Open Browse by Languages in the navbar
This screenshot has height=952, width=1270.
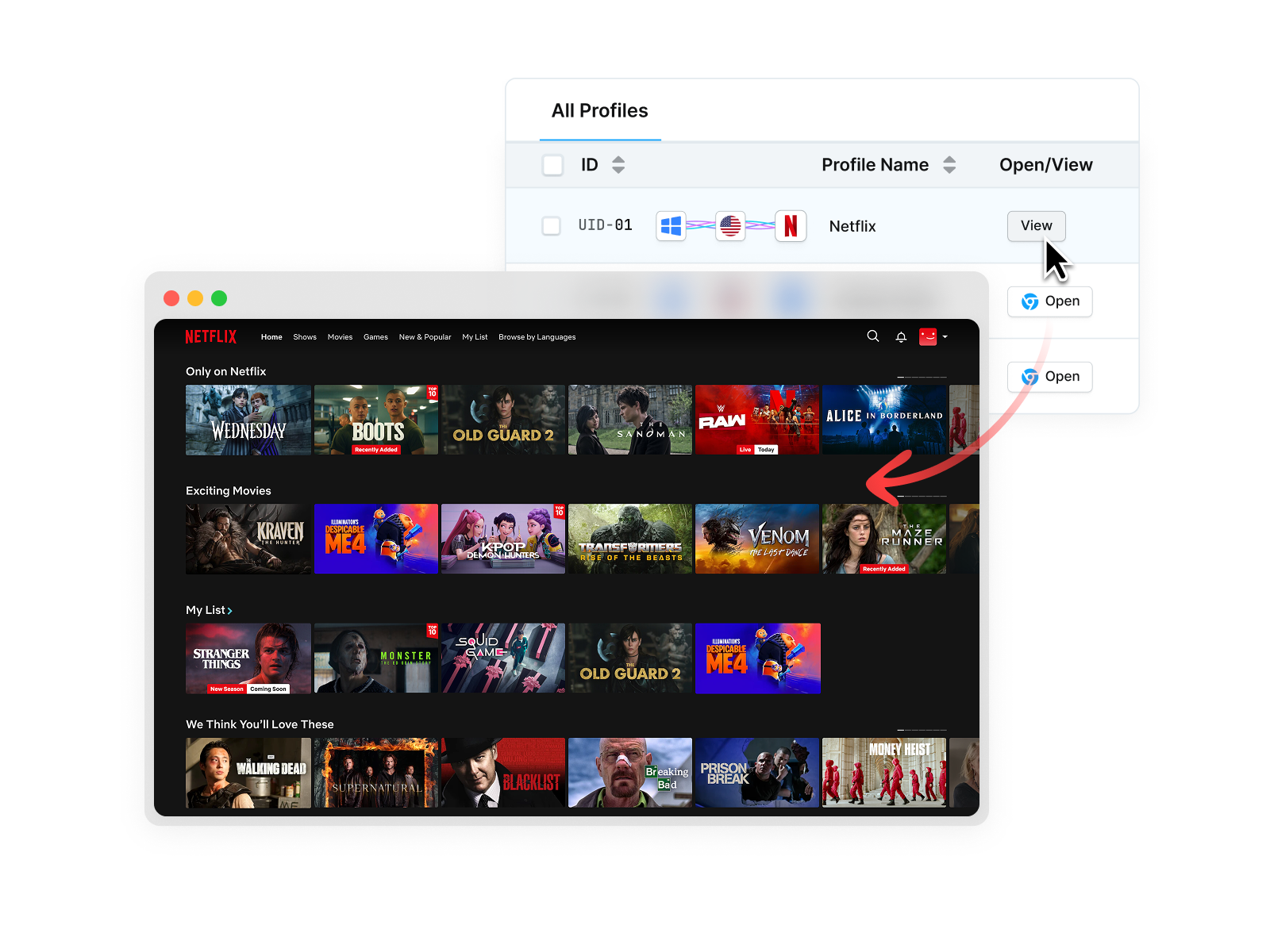pos(537,336)
